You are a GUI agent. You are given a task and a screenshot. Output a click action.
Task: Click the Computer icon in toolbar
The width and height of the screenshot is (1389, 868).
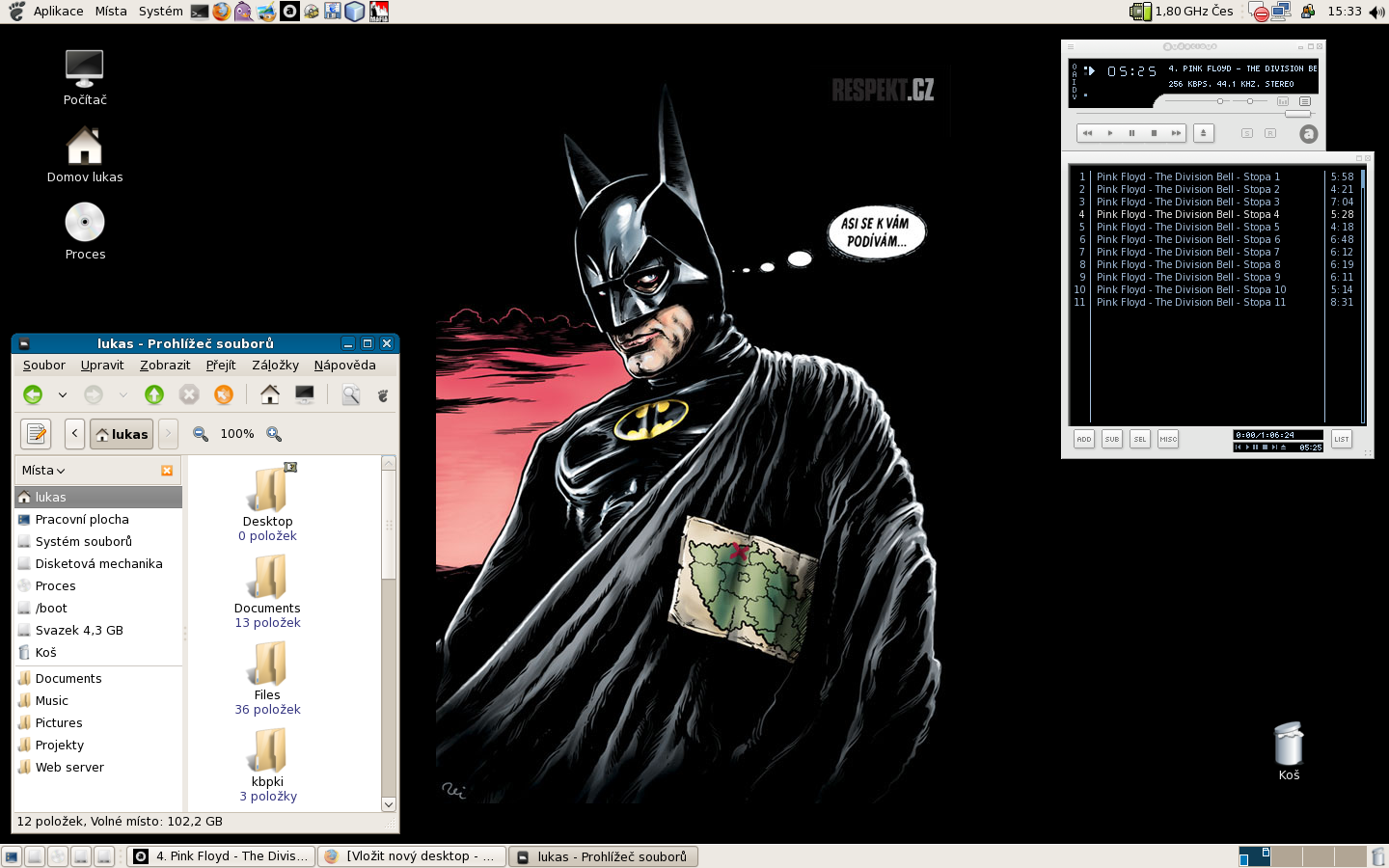pos(305,394)
